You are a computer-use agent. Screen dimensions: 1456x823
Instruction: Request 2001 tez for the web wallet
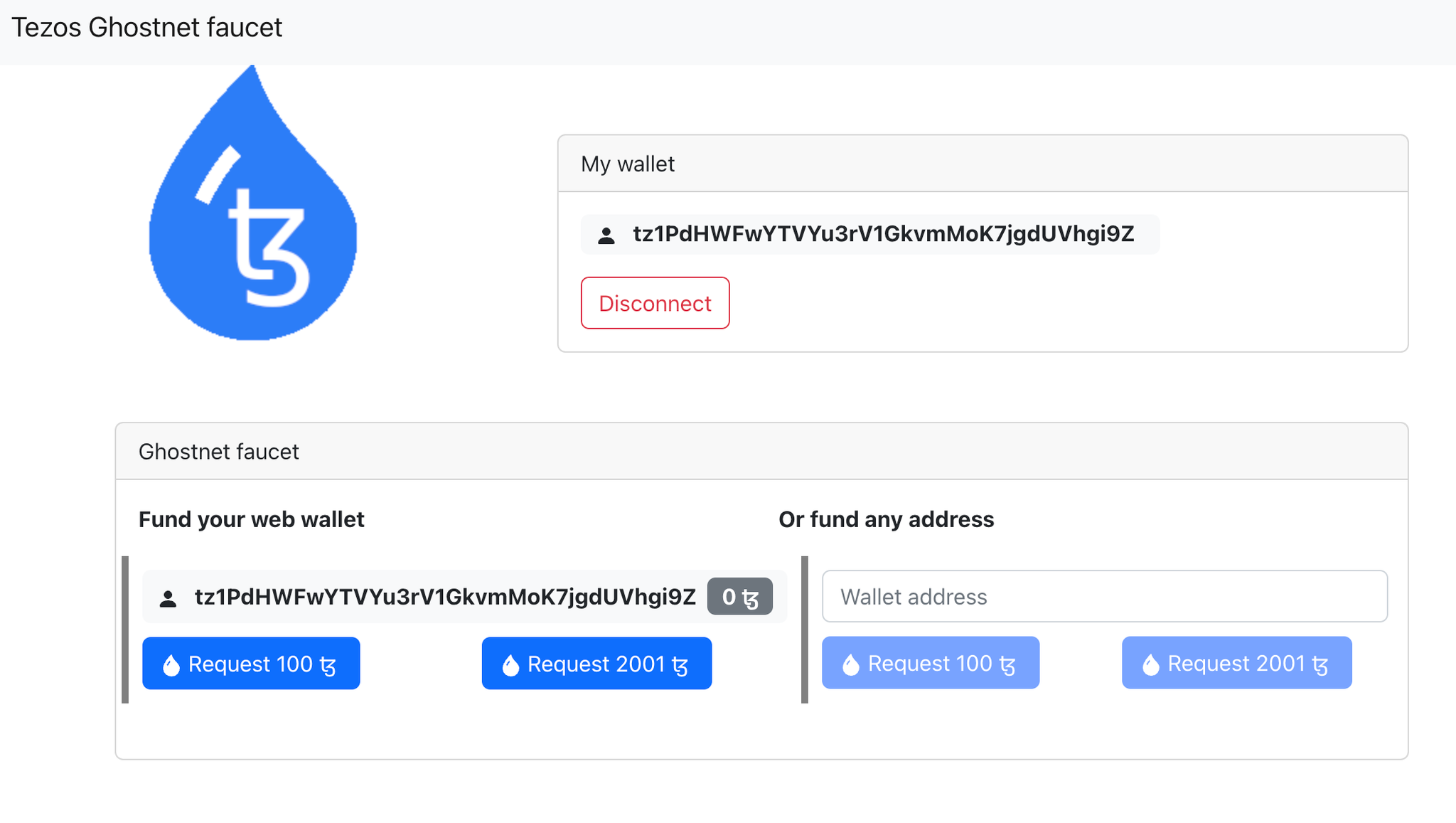tap(596, 664)
